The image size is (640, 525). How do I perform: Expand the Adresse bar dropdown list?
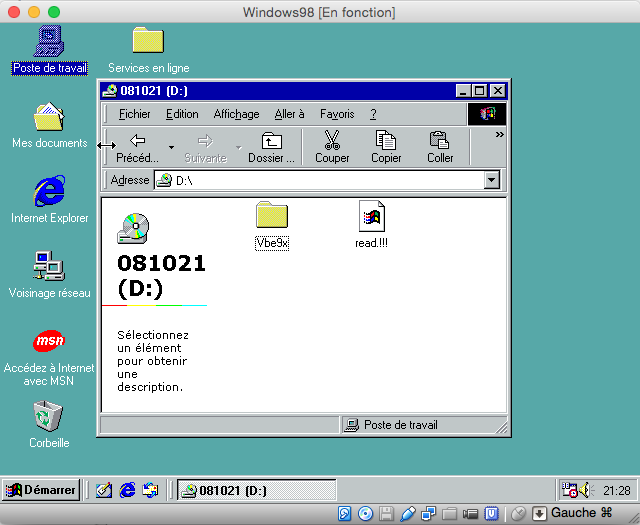(492, 180)
